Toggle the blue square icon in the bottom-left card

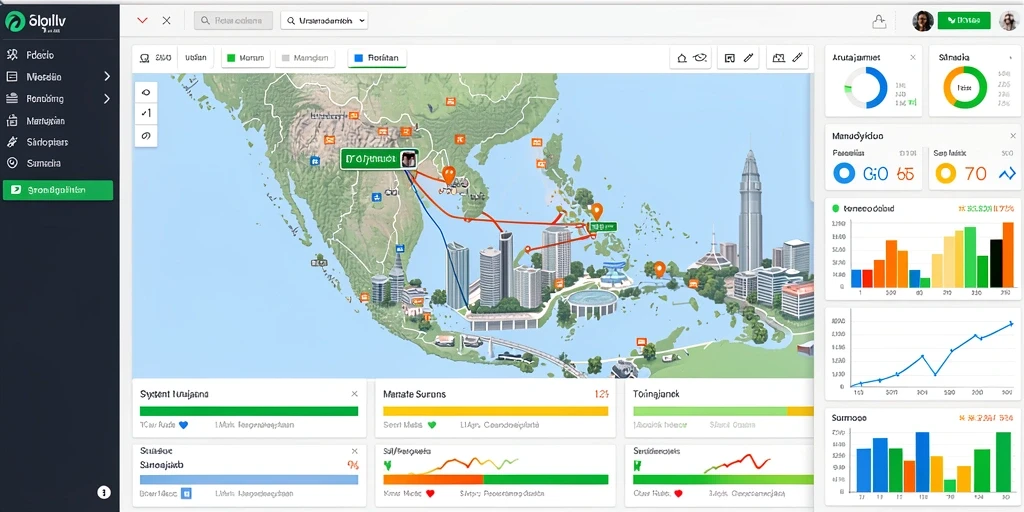coord(185,494)
